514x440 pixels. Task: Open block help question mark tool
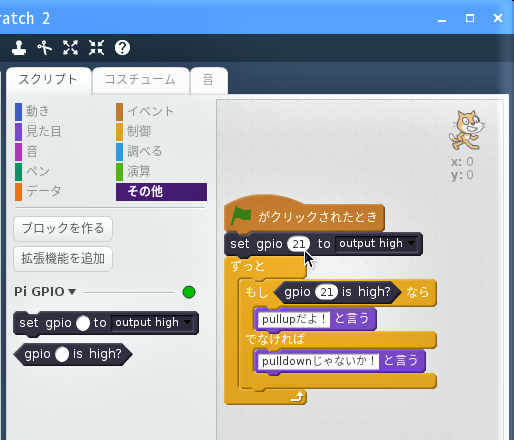[x=122, y=48]
